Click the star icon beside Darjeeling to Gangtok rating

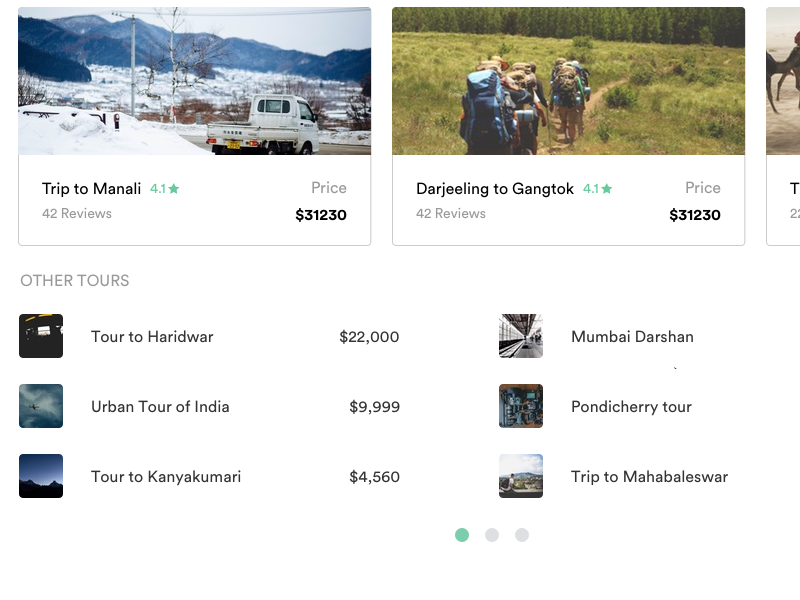pos(610,188)
